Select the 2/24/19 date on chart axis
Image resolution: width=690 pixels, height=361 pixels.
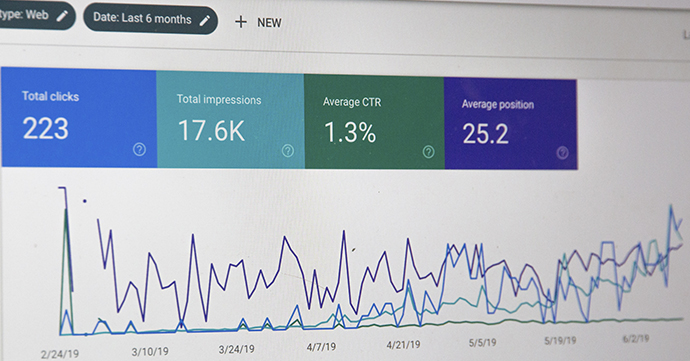60,354
